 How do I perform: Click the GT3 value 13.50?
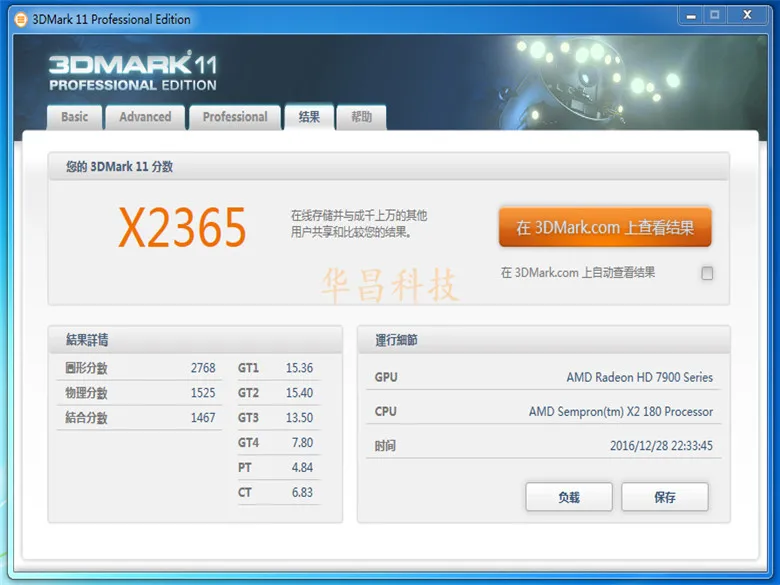click(299, 418)
